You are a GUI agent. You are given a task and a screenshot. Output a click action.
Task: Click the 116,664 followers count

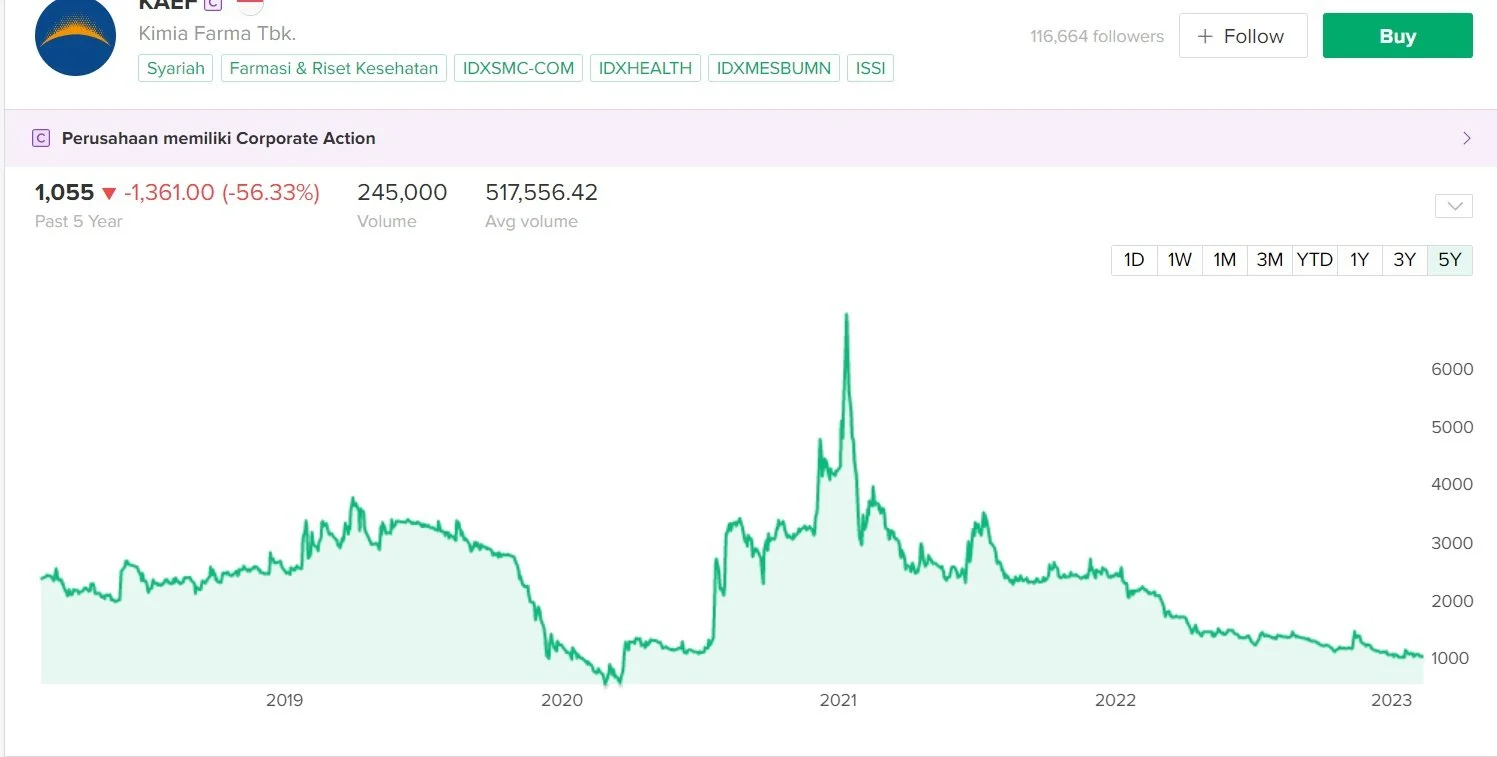click(x=1097, y=36)
